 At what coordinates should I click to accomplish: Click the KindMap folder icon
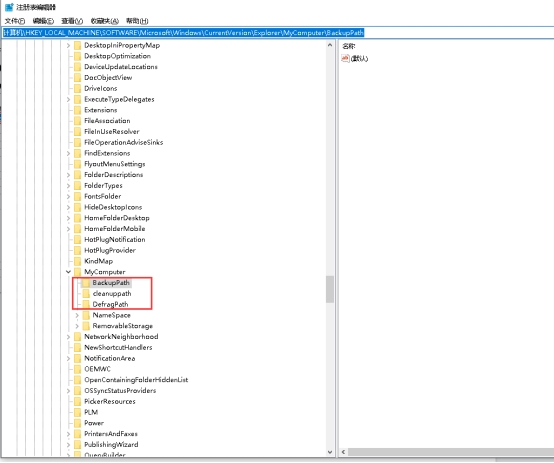(77, 261)
